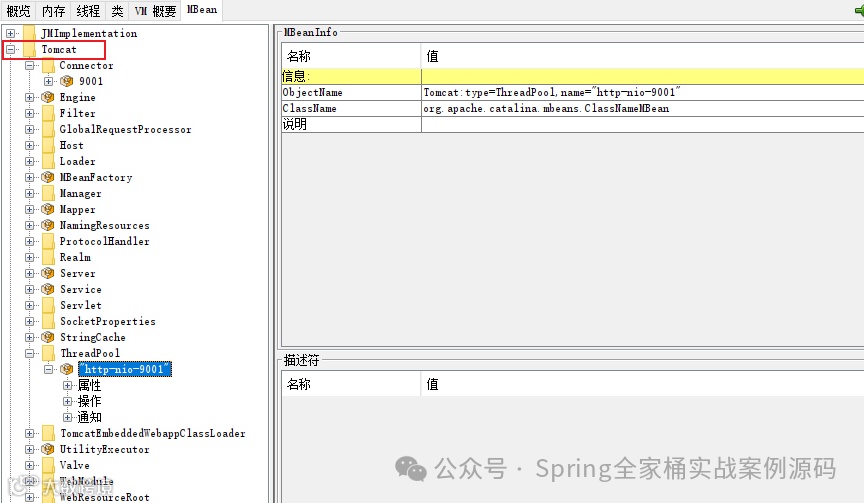
Task: Click the NamingResources bean icon
Action: 48,225
